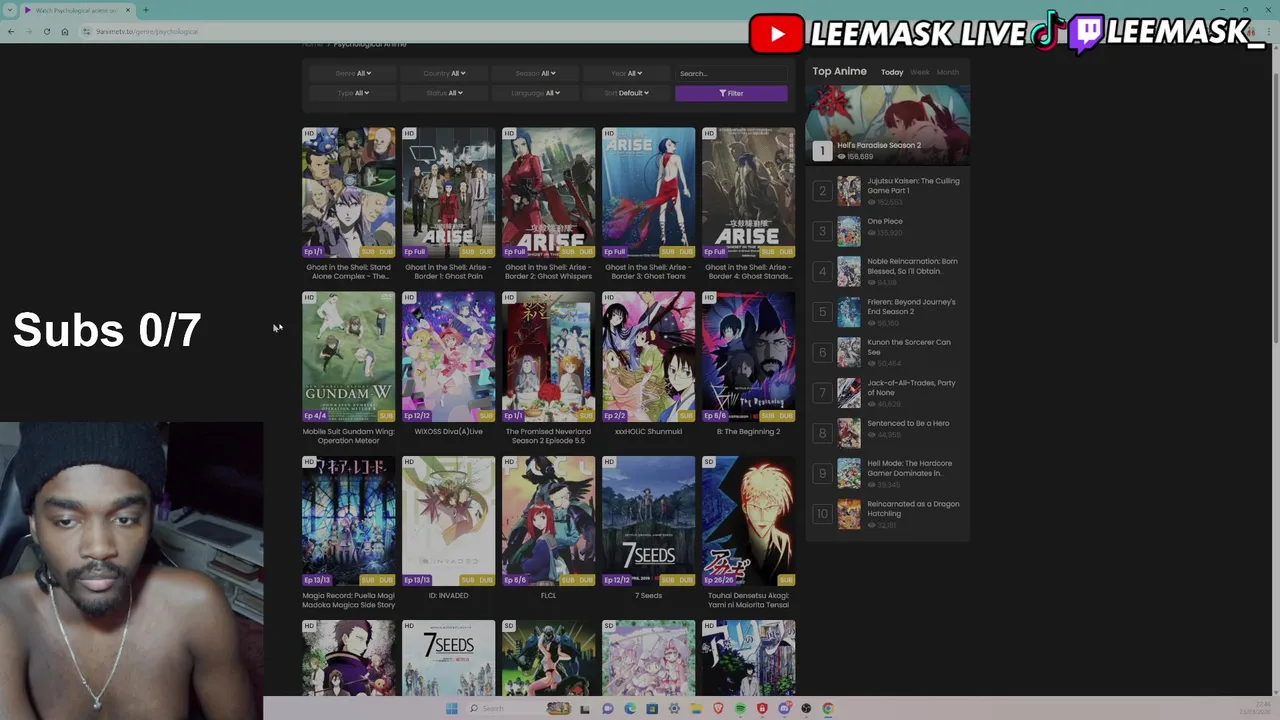Open One Piece in Top Anime
Viewport: 1280px width, 720px height.
pyautogui.click(x=885, y=221)
